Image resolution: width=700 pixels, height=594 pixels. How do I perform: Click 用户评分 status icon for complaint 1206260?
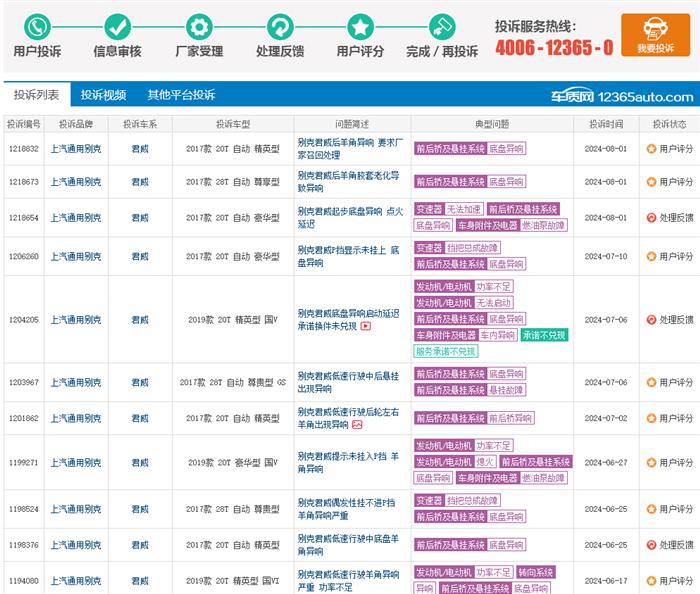point(651,256)
